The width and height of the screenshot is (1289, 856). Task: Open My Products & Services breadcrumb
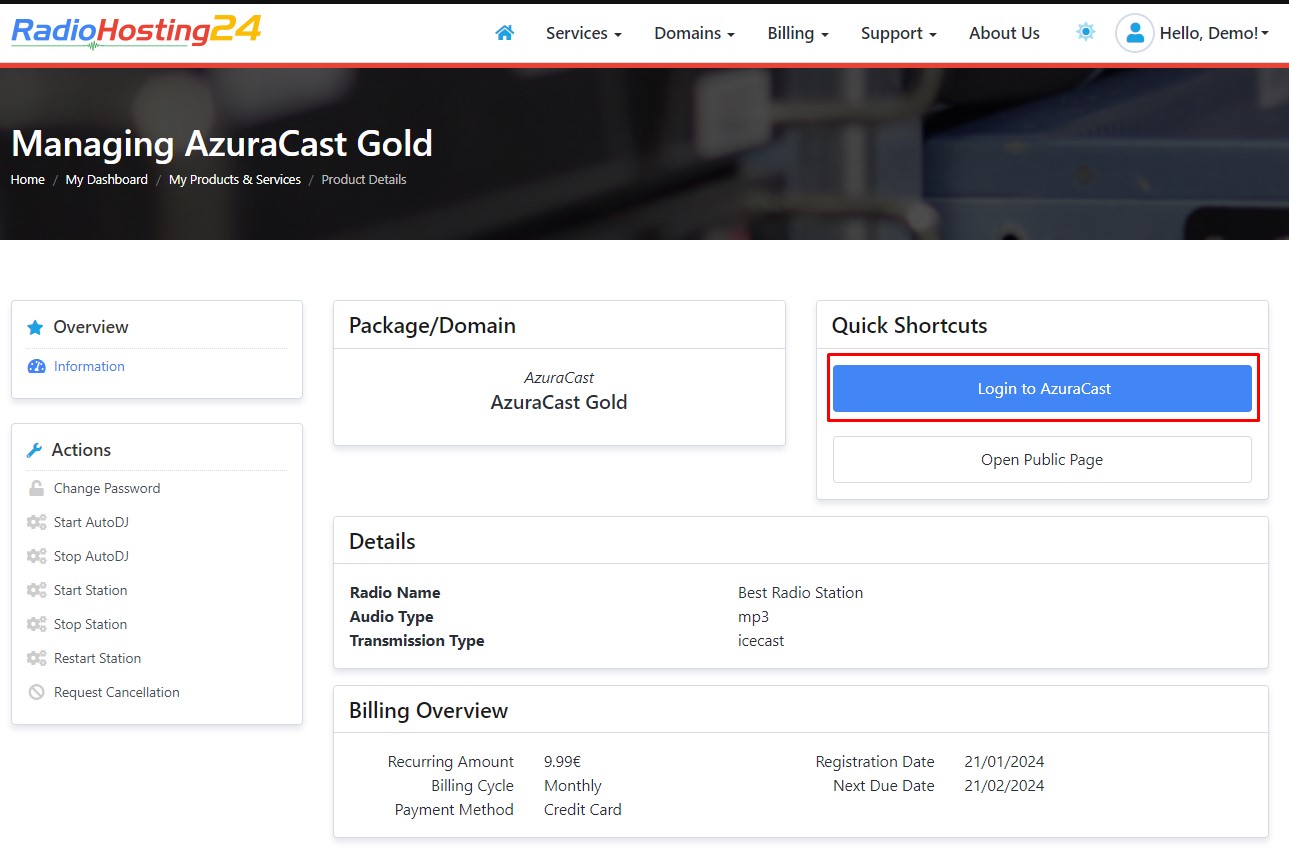click(235, 180)
